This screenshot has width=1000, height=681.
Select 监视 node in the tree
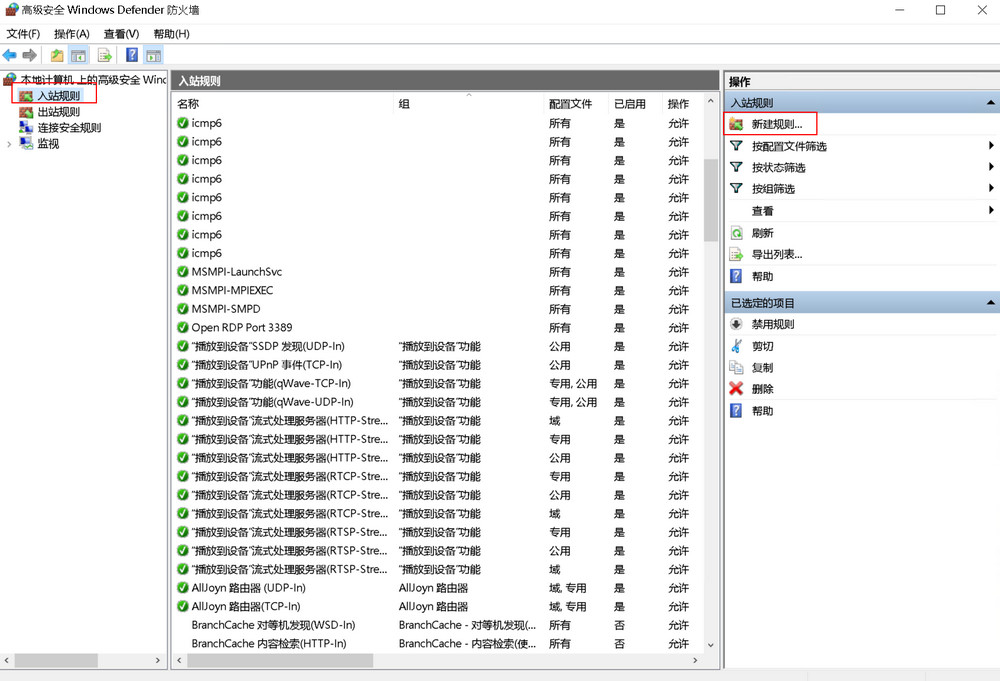pyautogui.click(x=48, y=143)
